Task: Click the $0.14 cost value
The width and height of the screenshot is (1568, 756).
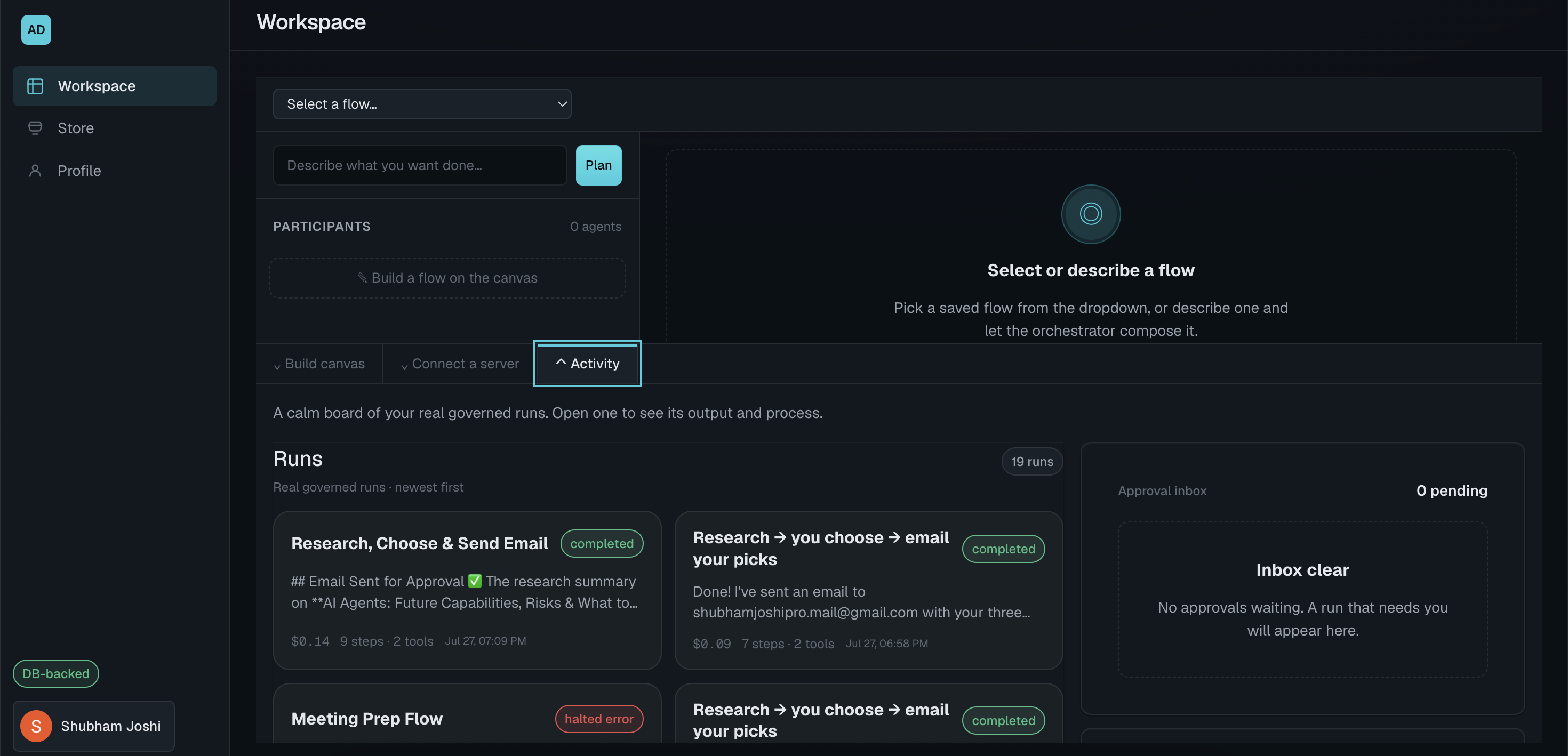Action: pos(310,641)
